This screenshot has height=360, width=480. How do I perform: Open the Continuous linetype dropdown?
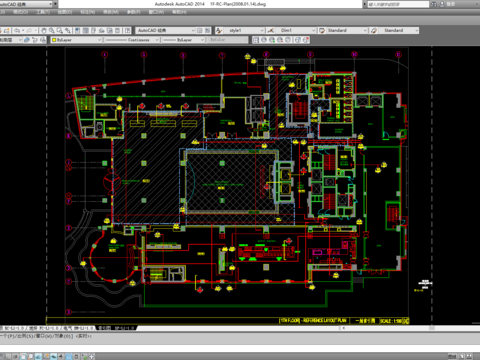(133, 40)
